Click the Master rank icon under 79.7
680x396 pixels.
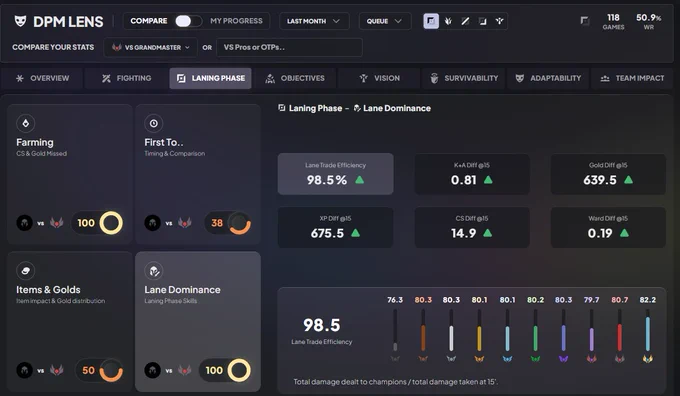coord(592,359)
